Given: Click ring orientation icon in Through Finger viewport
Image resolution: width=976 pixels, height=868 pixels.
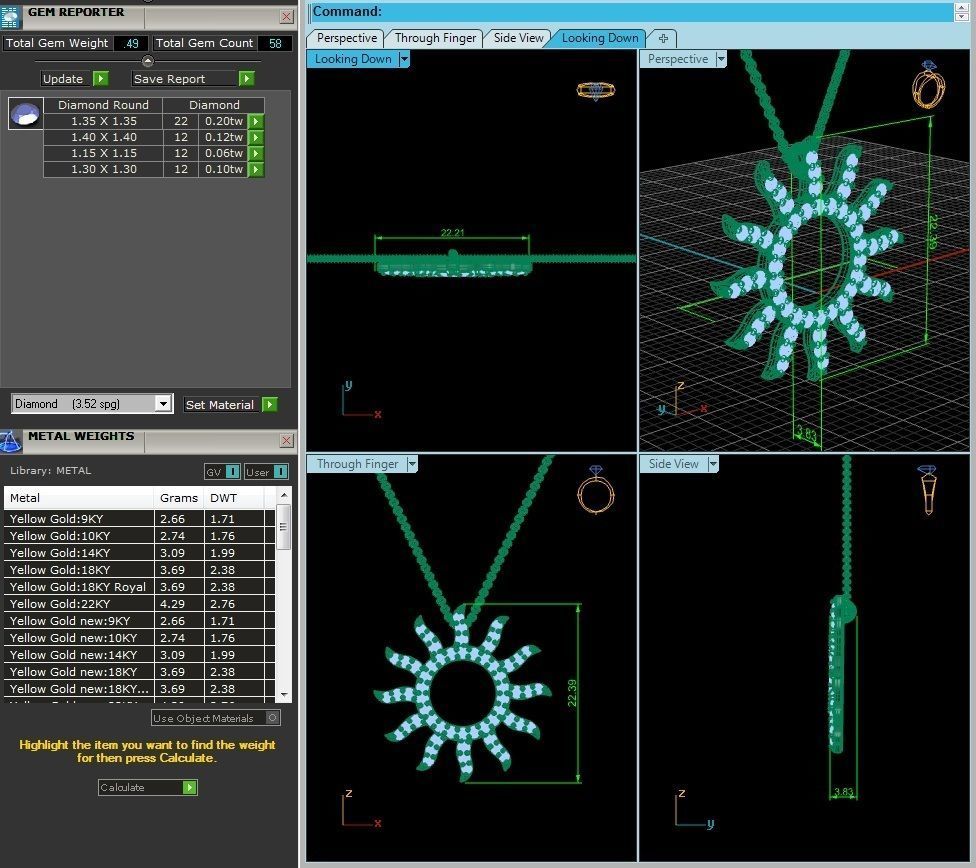Looking at the screenshot, I should click(596, 490).
